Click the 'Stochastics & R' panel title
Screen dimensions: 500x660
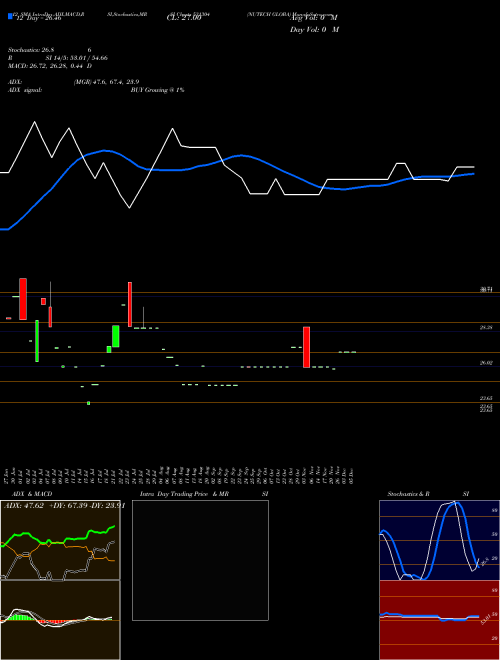408,494
